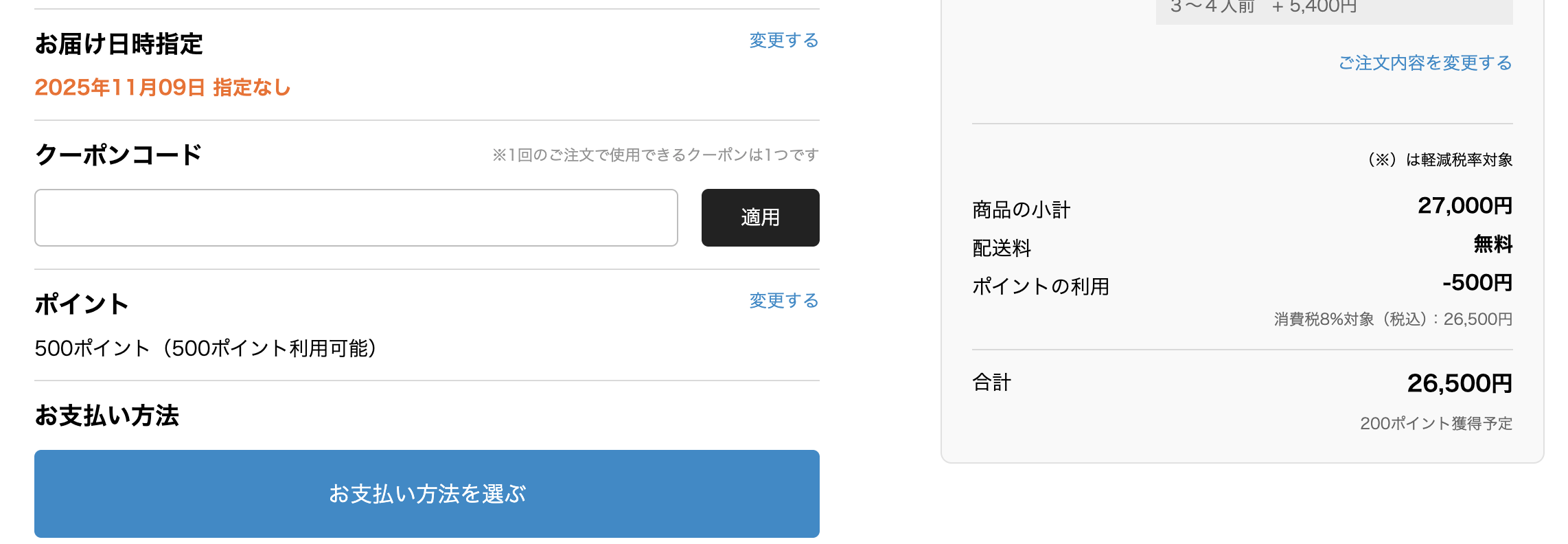Focus the クーポンコード input field
The width and height of the screenshot is (1568, 544).
coord(356,218)
